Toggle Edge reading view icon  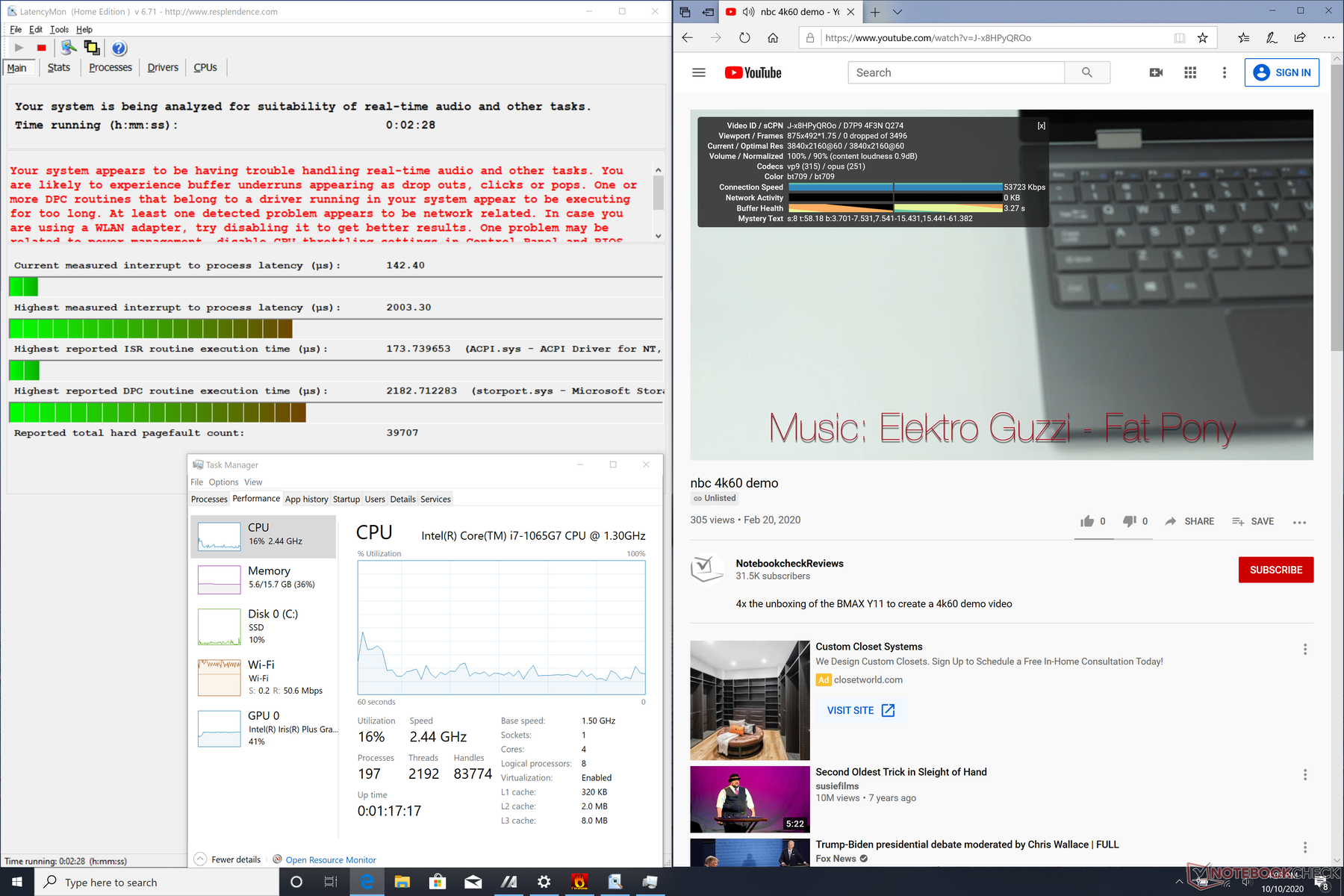pyautogui.click(x=1180, y=38)
